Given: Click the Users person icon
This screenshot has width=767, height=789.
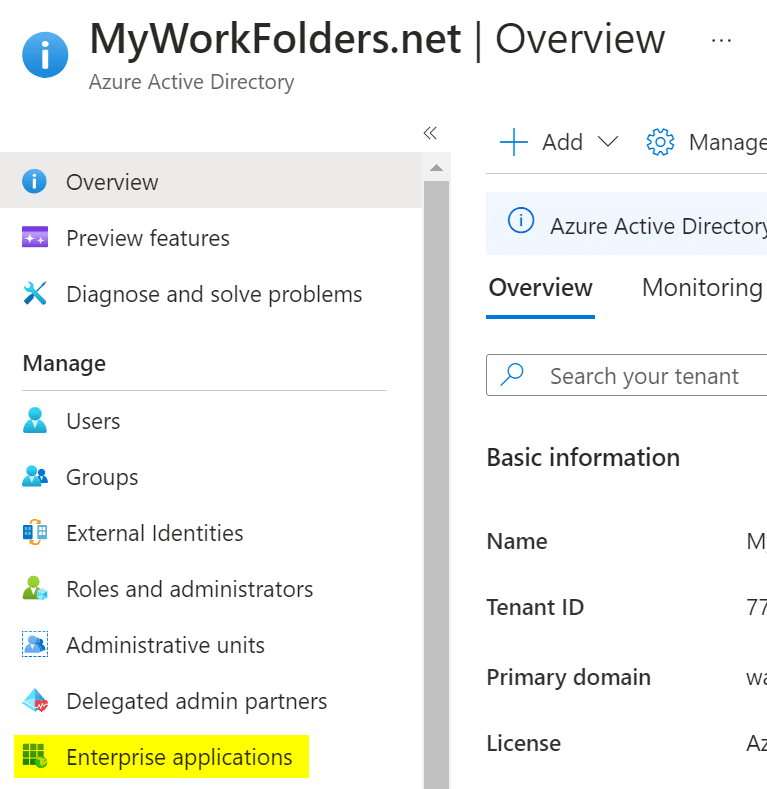Looking at the screenshot, I should click(x=35, y=421).
